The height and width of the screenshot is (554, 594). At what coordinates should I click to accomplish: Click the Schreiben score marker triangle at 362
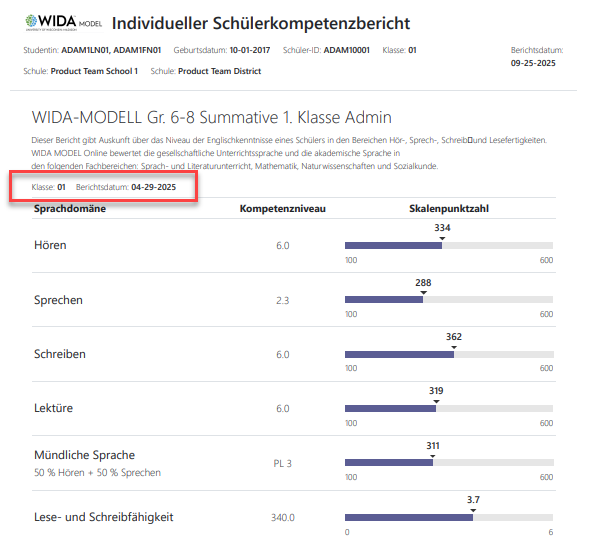454,347
